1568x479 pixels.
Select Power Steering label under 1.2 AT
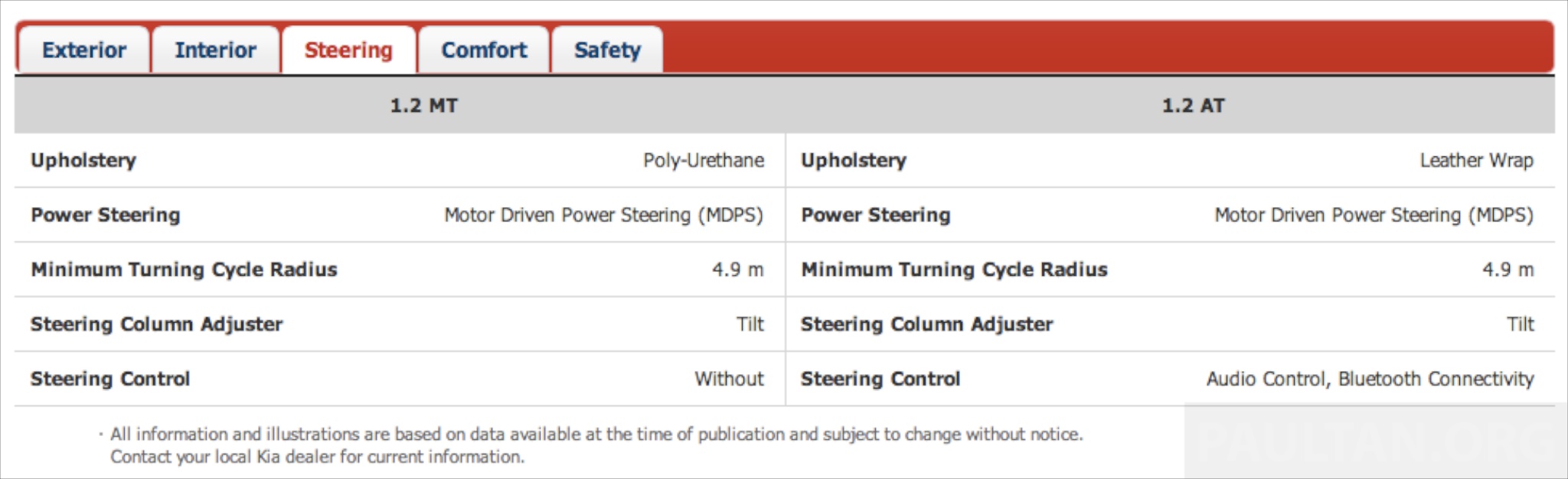875,215
